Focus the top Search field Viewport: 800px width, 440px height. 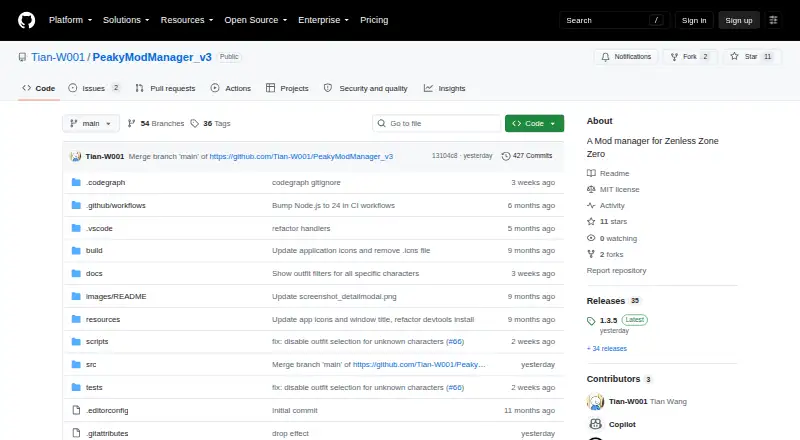[x=614, y=20]
